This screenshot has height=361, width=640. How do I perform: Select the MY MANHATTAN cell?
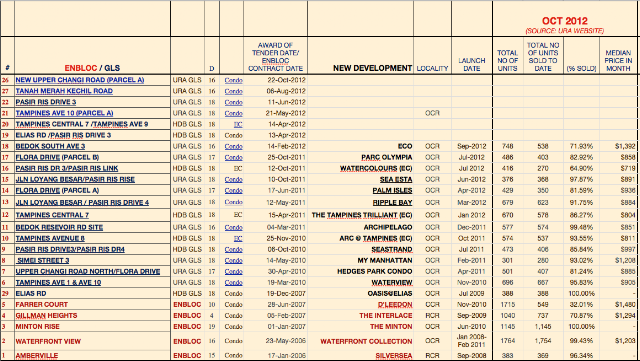(x=385, y=261)
